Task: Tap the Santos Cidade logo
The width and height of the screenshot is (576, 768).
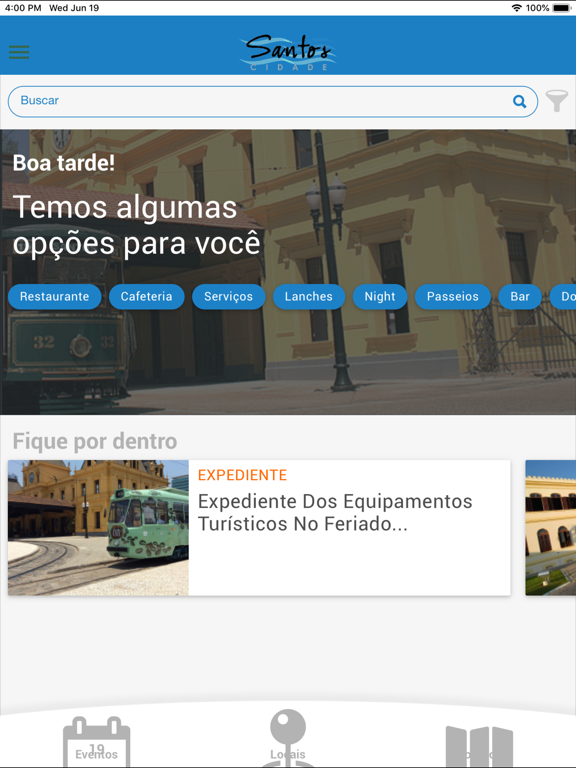Action: 288,52
